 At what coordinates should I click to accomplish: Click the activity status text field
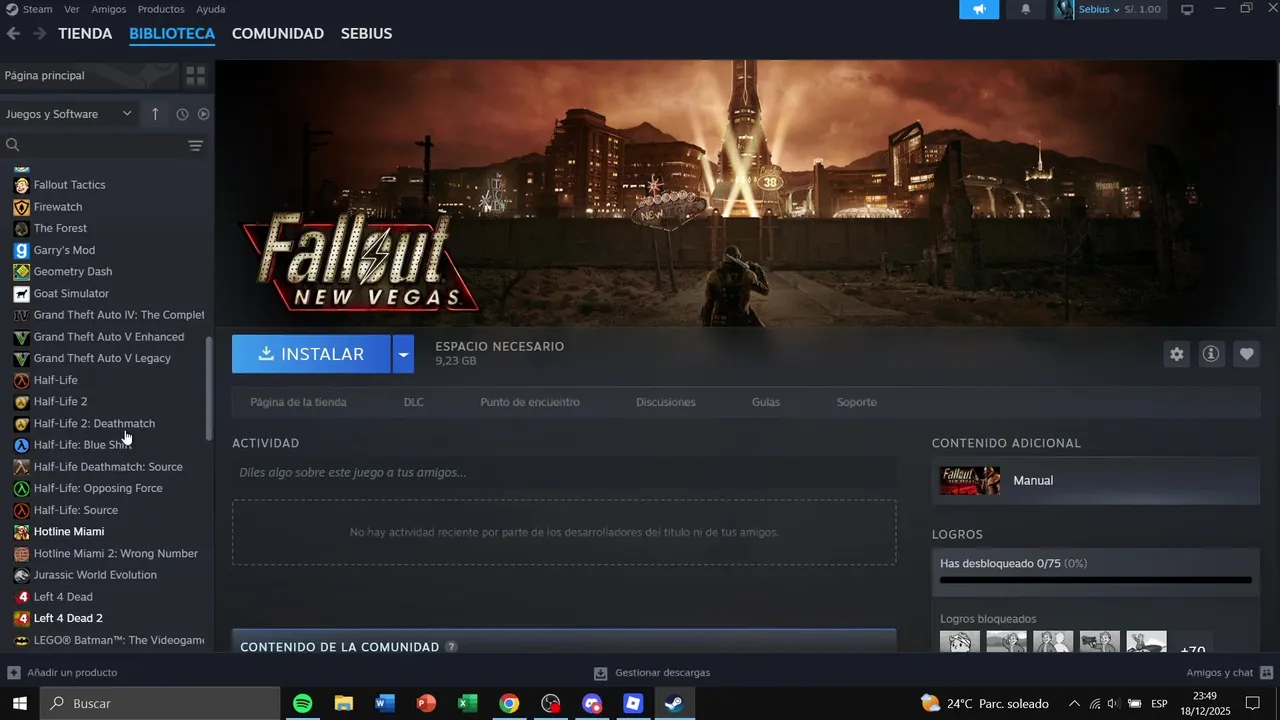(x=564, y=472)
